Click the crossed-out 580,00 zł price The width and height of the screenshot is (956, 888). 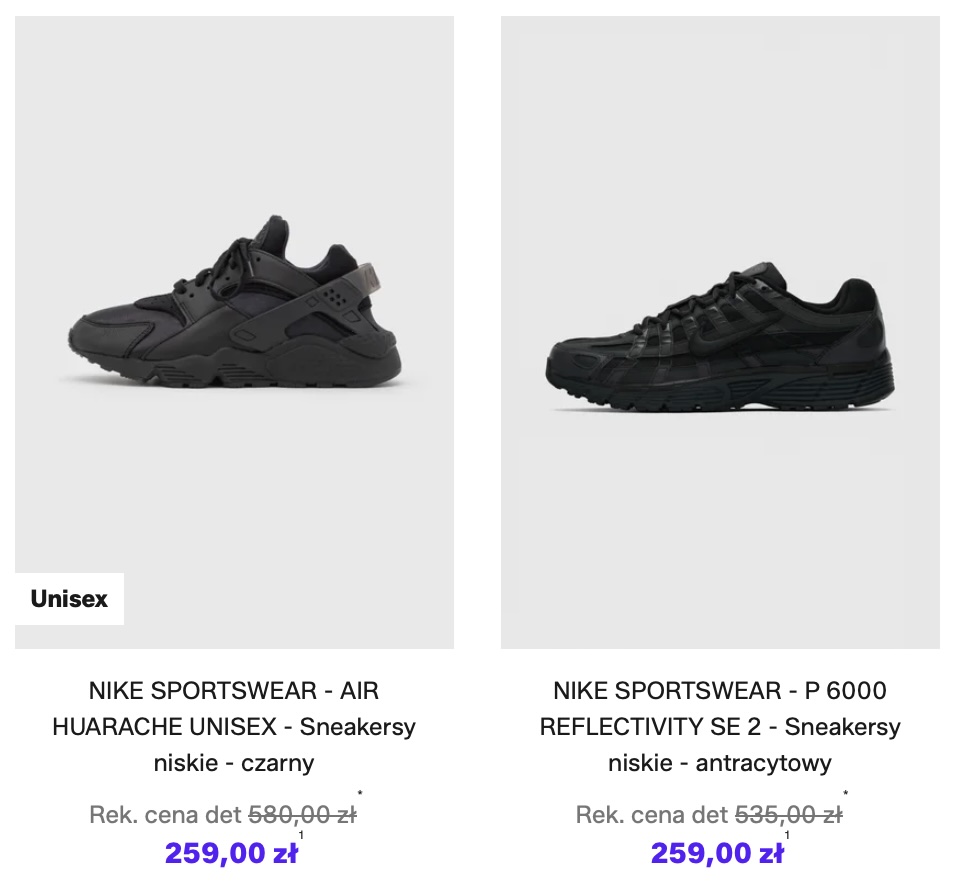(x=302, y=815)
